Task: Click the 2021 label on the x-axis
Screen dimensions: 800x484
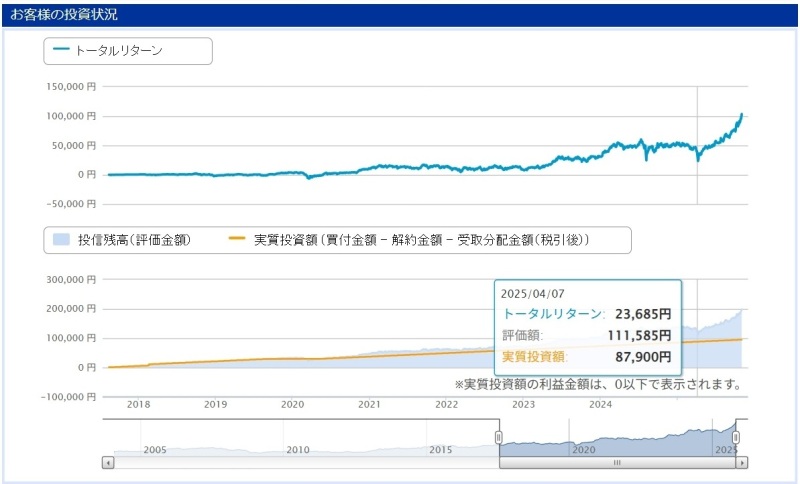Action: [x=369, y=404]
